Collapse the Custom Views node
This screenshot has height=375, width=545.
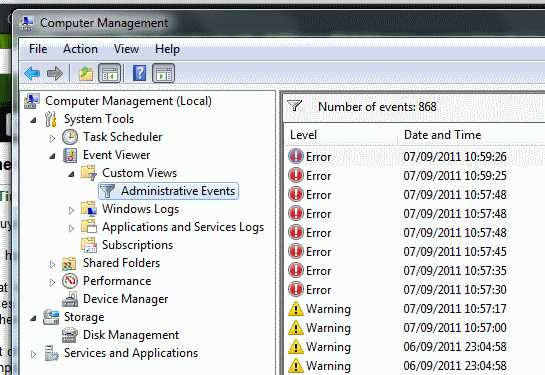[x=71, y=174]
